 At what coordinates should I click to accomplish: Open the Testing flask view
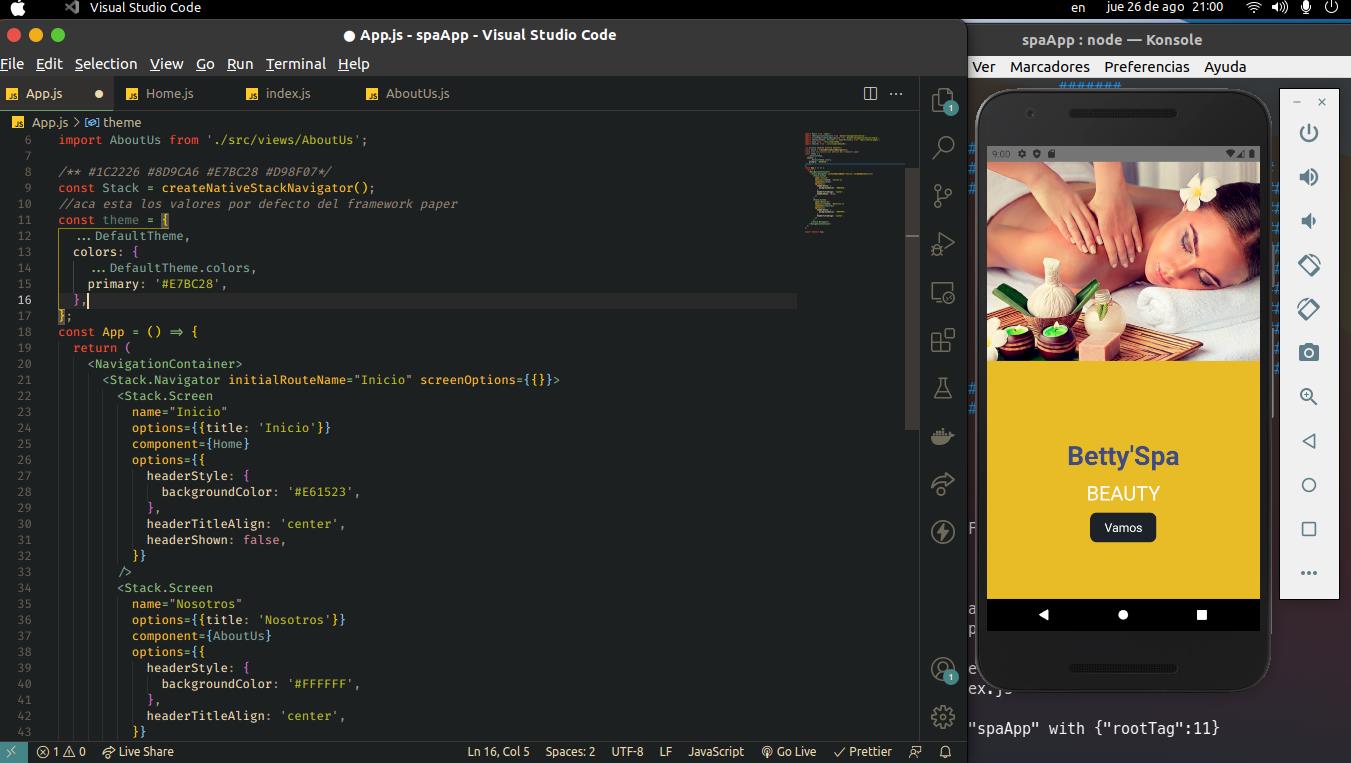(x=943, y=388)
